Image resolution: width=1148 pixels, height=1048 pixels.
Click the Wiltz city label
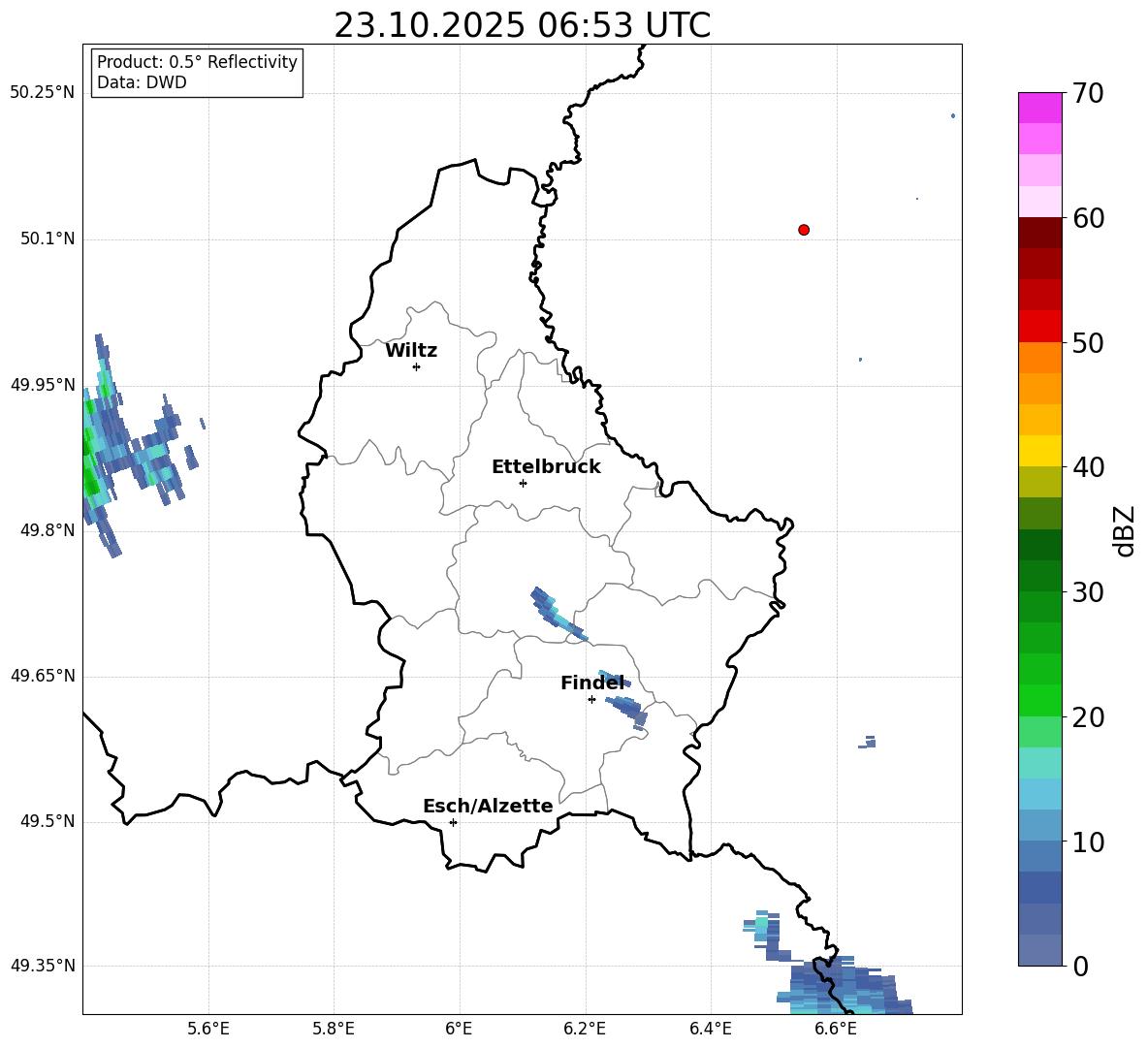tap(411, 351)
